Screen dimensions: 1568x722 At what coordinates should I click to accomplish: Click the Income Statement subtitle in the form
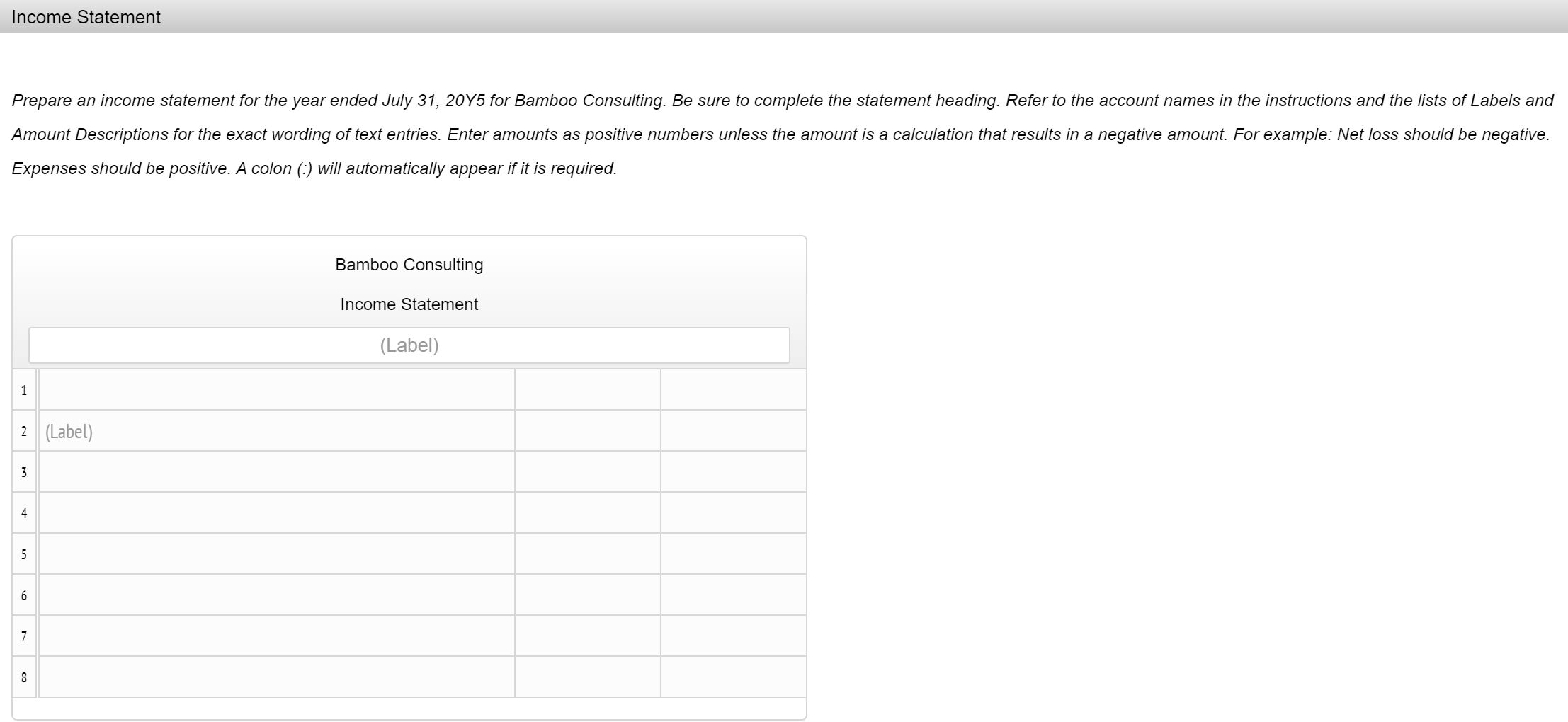(409, 304)
